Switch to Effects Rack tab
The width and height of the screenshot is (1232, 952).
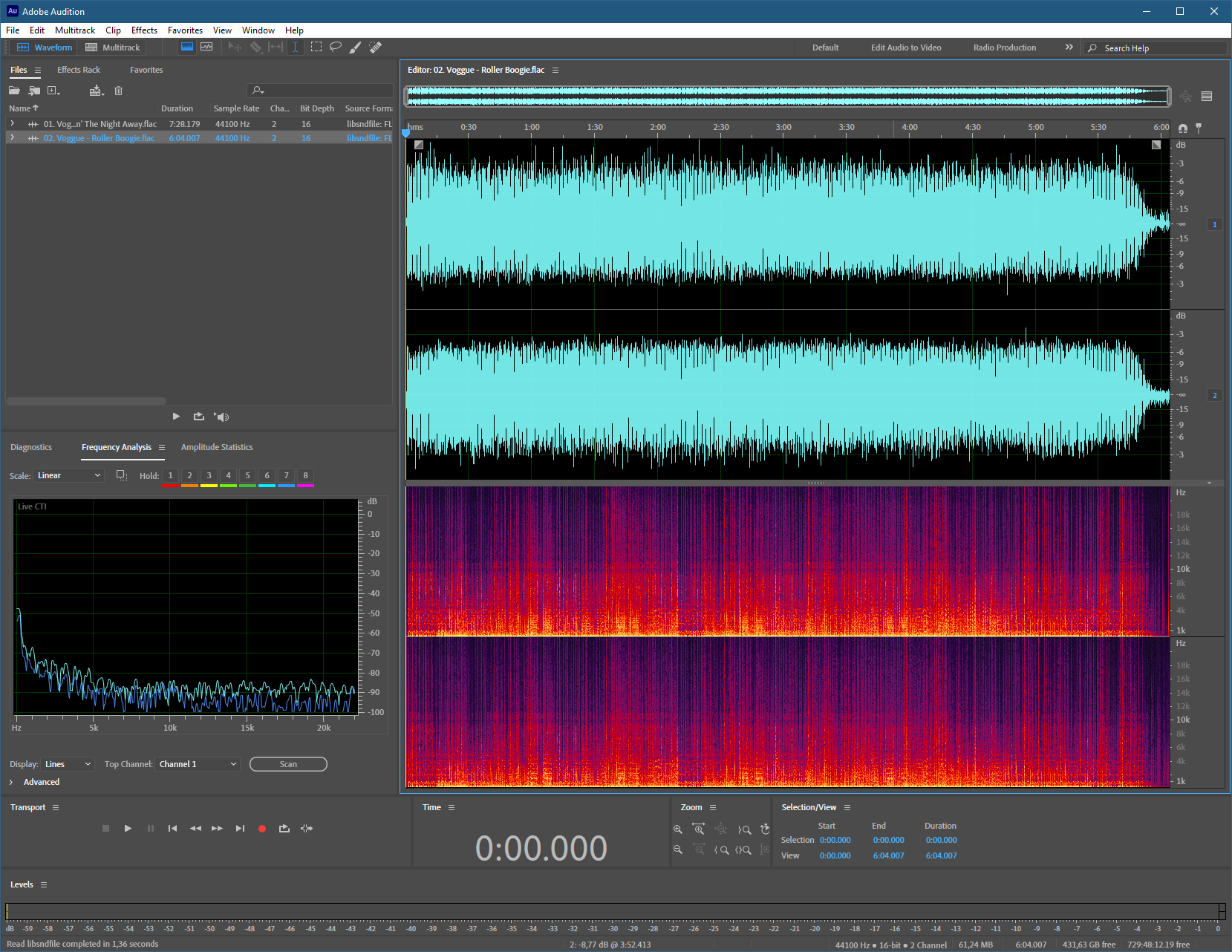coord(79,70)
